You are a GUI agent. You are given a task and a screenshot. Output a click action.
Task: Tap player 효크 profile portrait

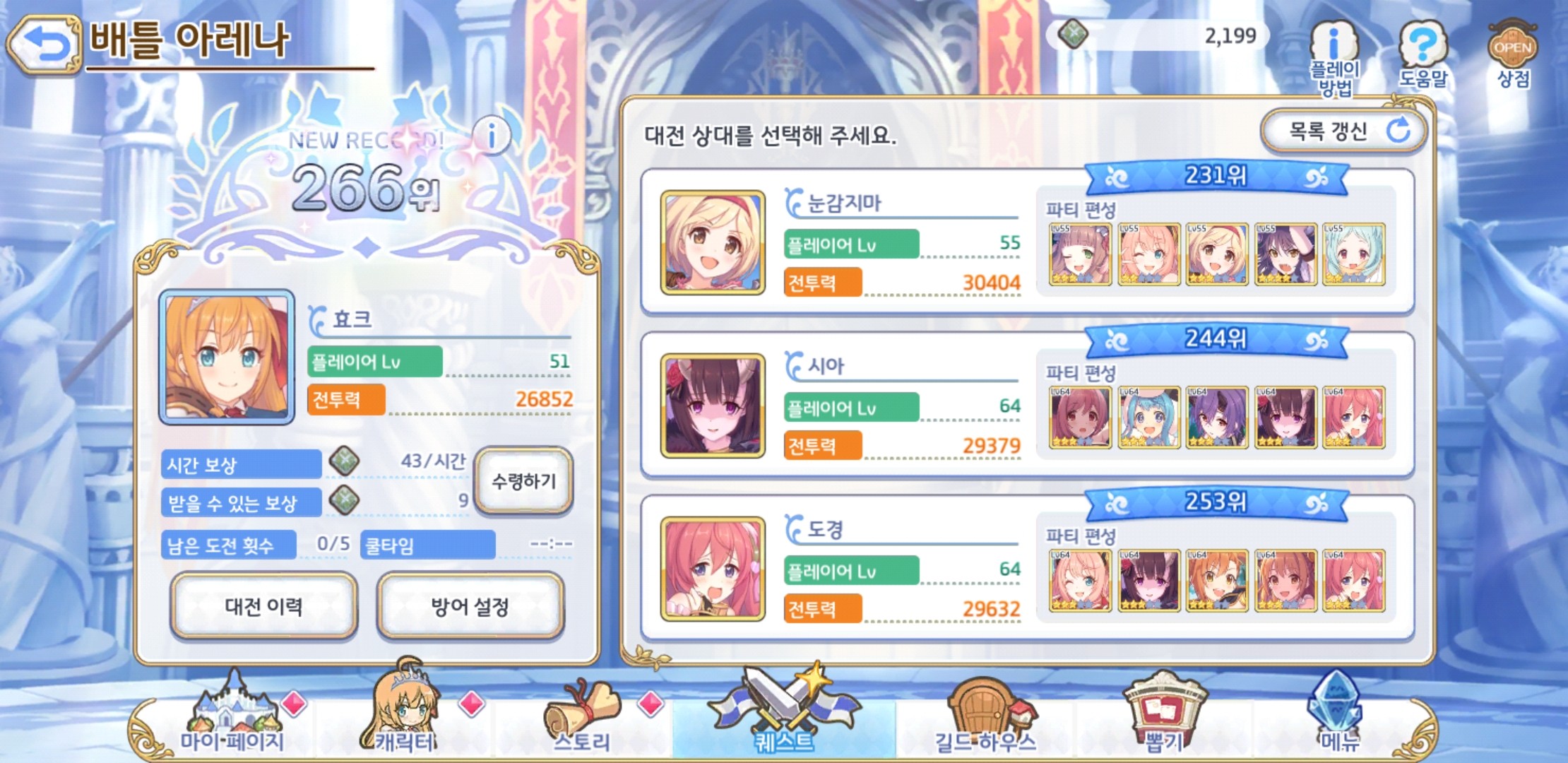coord(227,357)
